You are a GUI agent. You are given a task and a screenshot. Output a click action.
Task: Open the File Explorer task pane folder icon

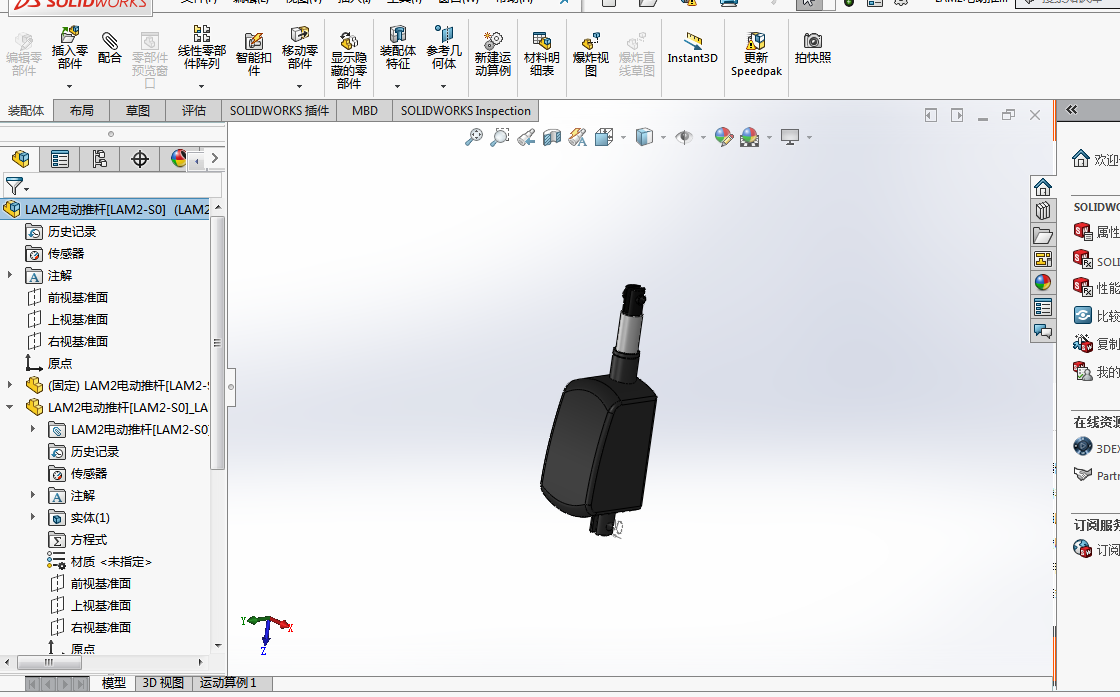click(1043, 235)
